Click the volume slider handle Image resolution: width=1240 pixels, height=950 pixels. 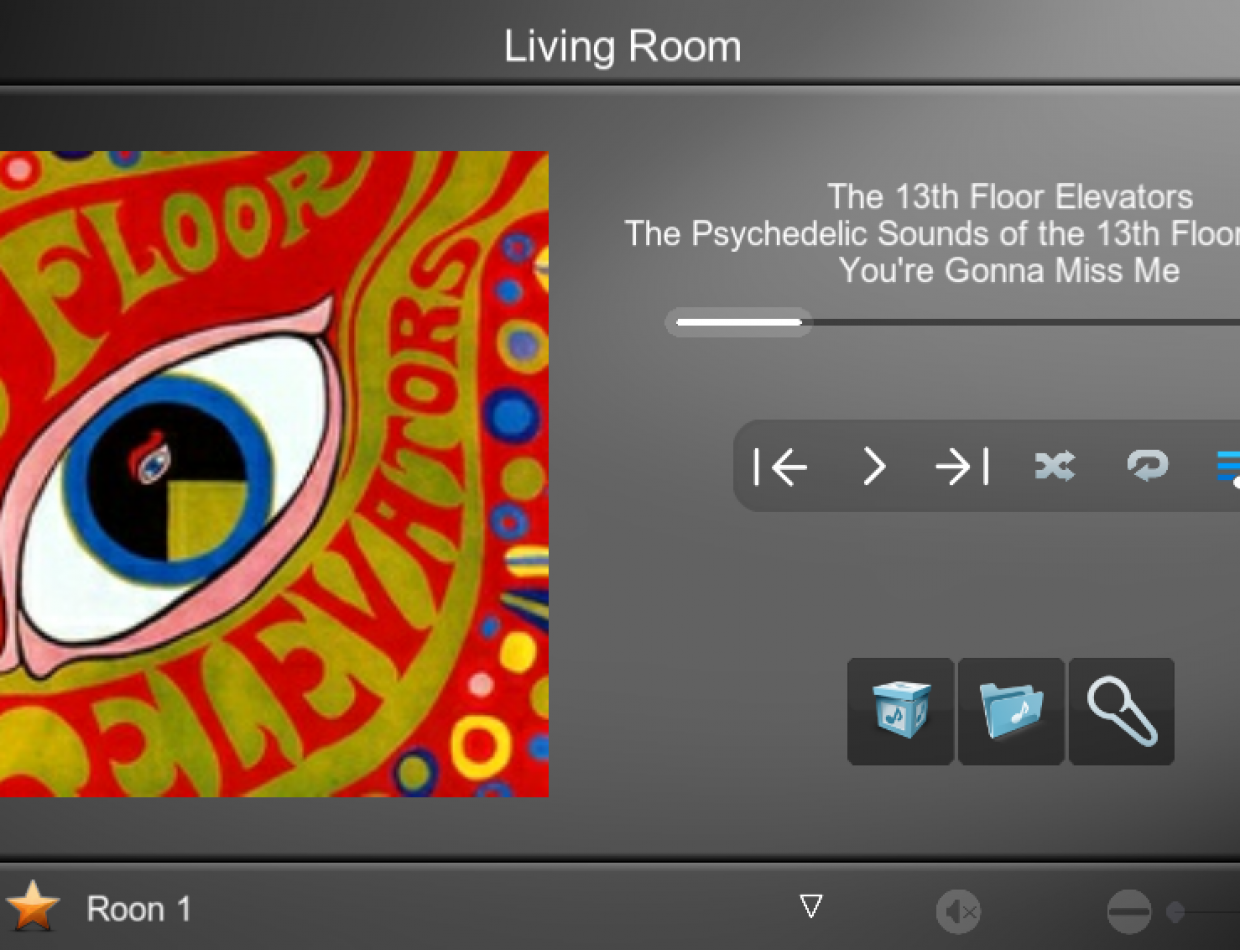tap(1176, 912)
